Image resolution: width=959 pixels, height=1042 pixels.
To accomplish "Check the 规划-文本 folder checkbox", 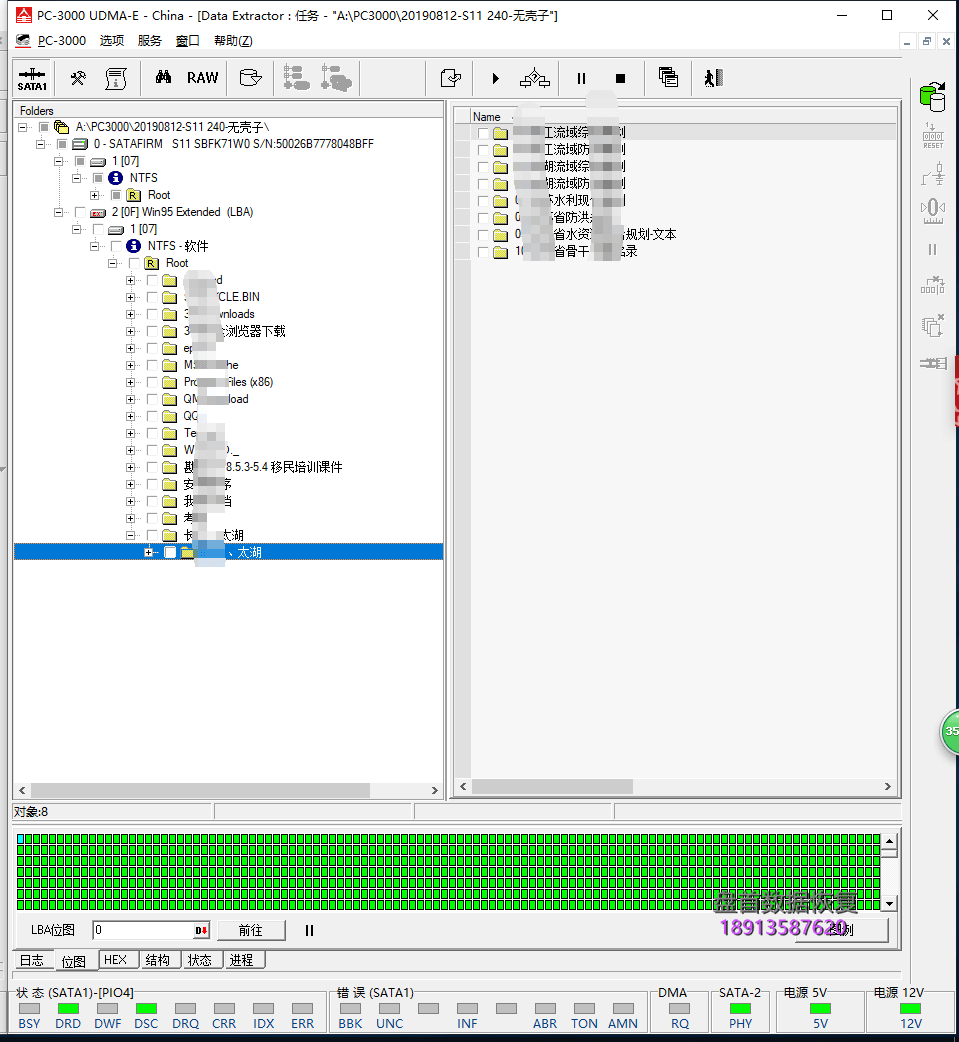I will pyautogui.click(x=483, y=235).
